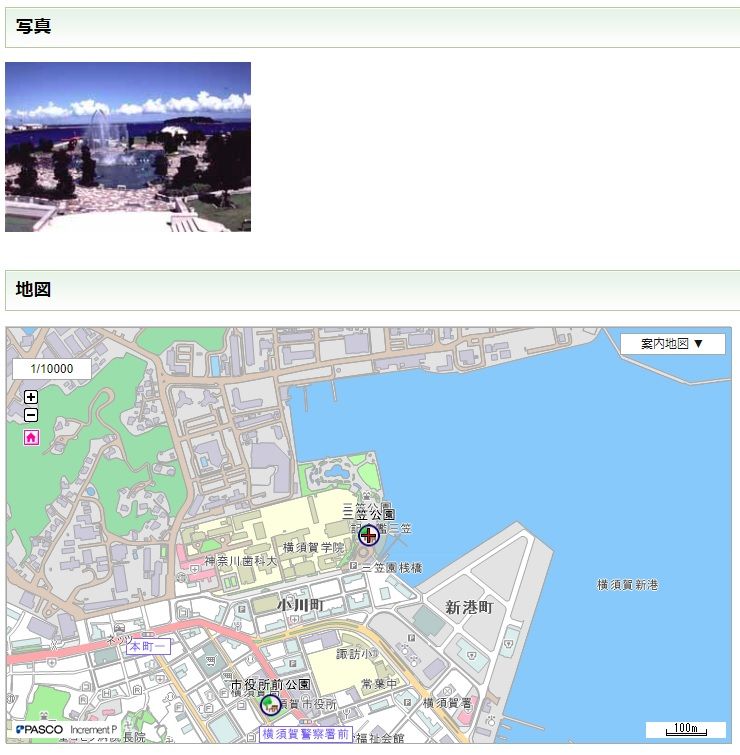Select the 三笠公園 map marker icon

click(x=369, y=535)
